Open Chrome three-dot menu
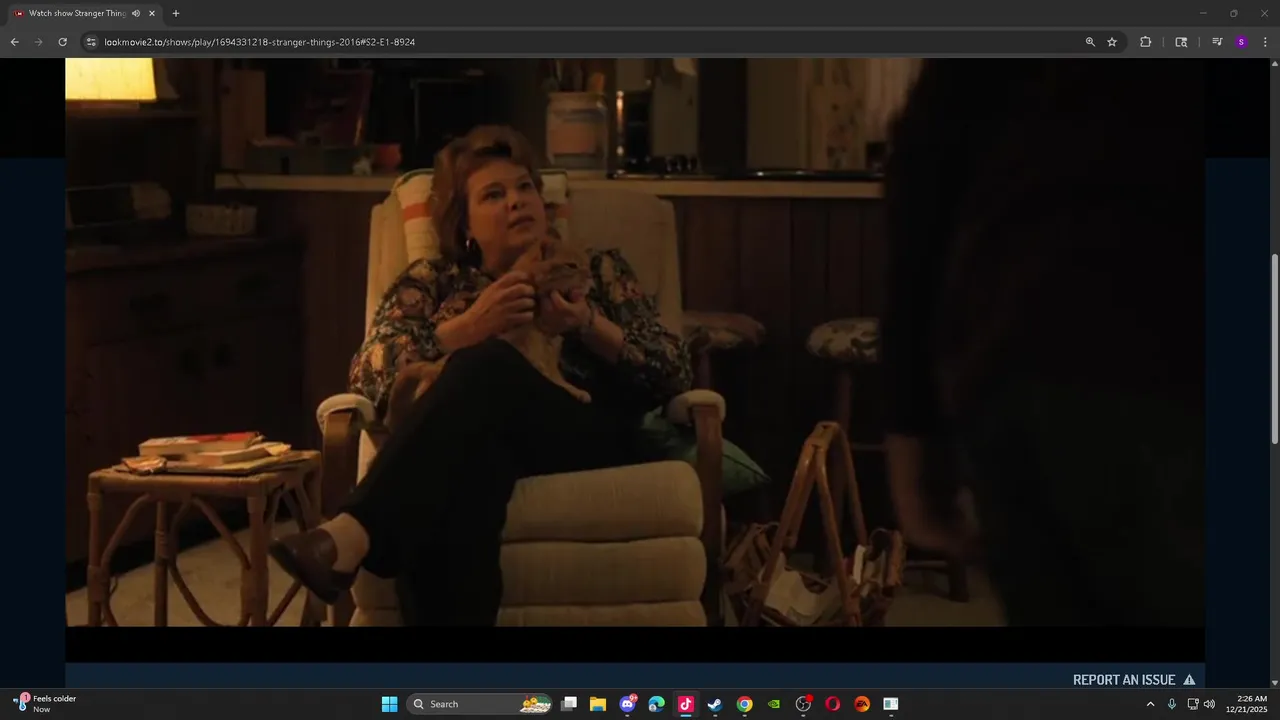Viewport: 1280px width, 720px height. click(1265, 42)
